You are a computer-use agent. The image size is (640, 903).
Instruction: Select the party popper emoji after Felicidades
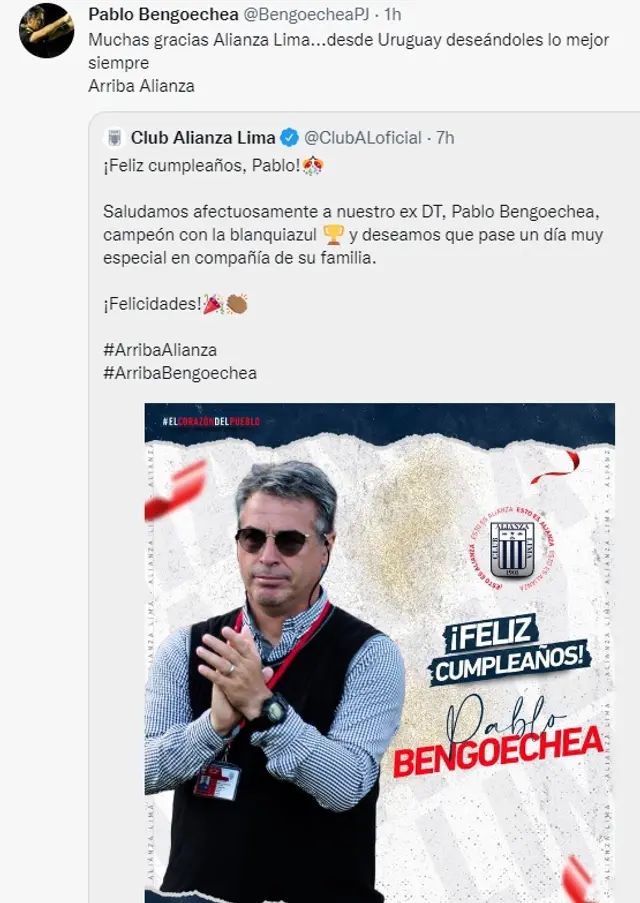[x=213, y=303]
